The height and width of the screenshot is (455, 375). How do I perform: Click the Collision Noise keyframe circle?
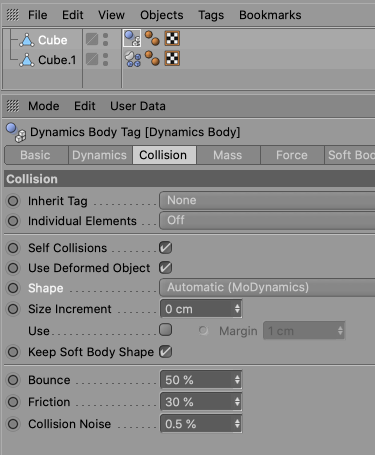[x=13, y=424]
